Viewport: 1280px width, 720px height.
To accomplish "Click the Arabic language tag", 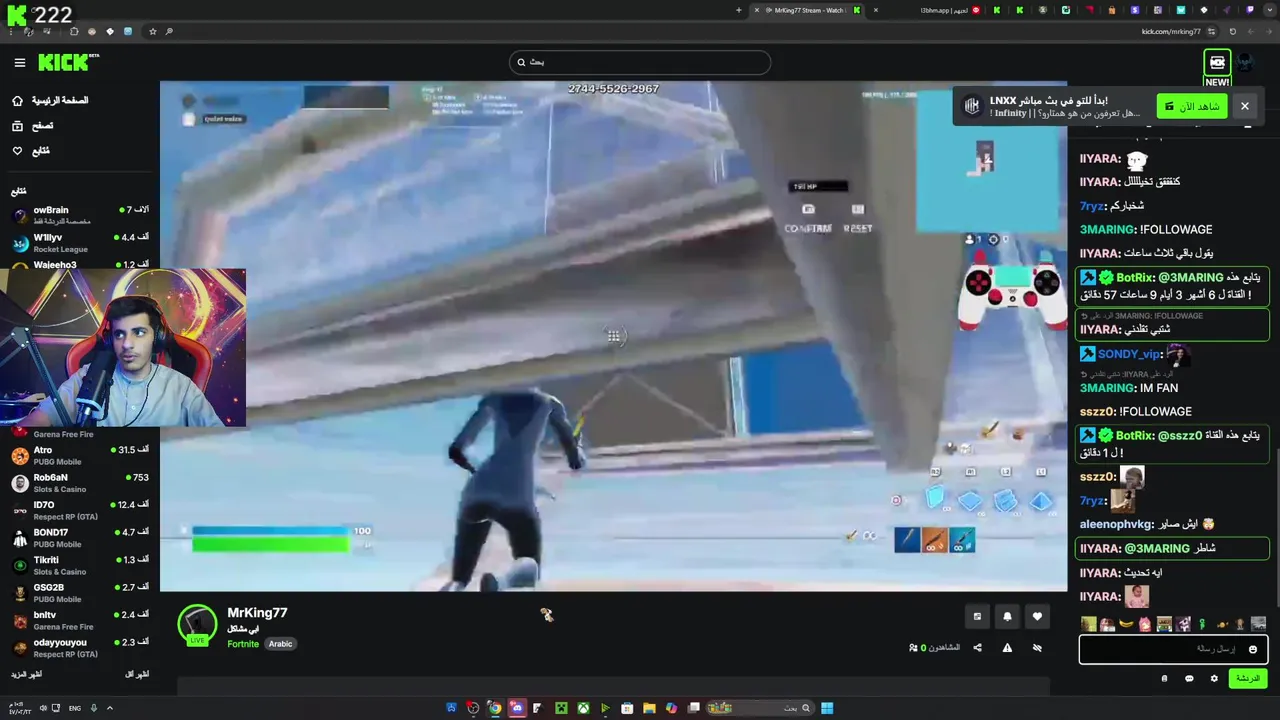I will point(280,644).
